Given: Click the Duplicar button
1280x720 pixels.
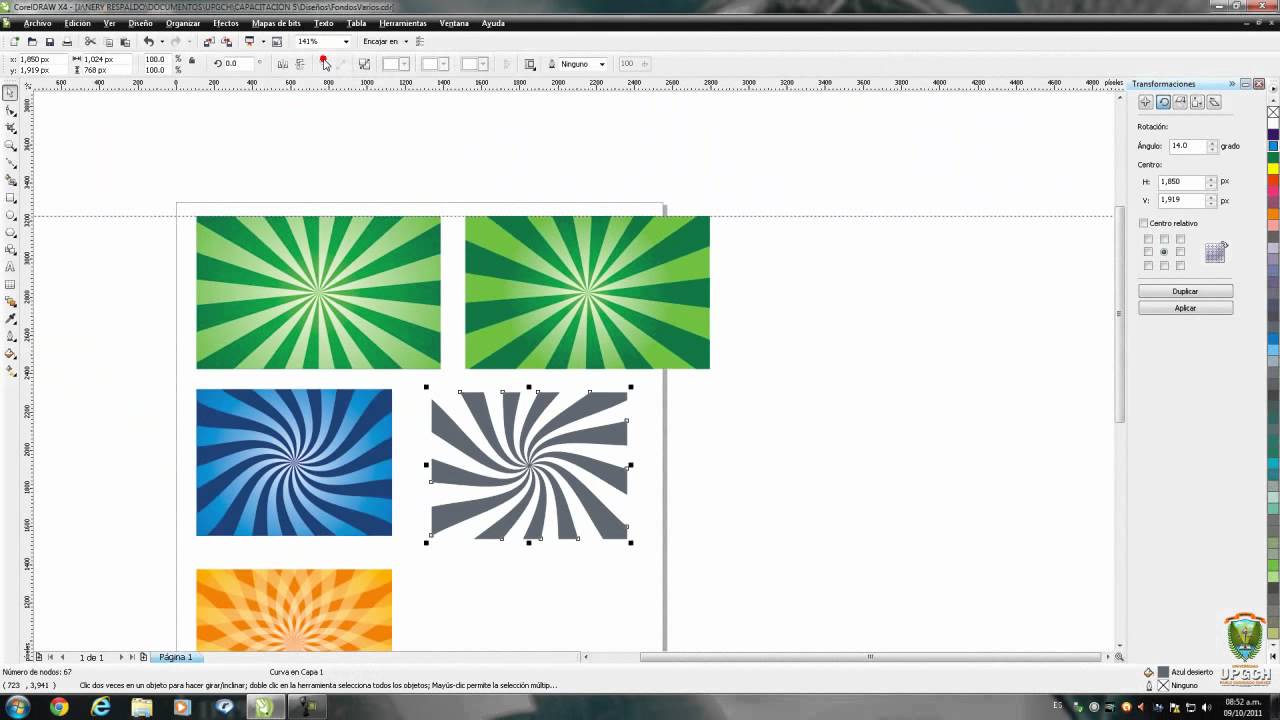Looking at the screenshot, I should (1185, 291).
